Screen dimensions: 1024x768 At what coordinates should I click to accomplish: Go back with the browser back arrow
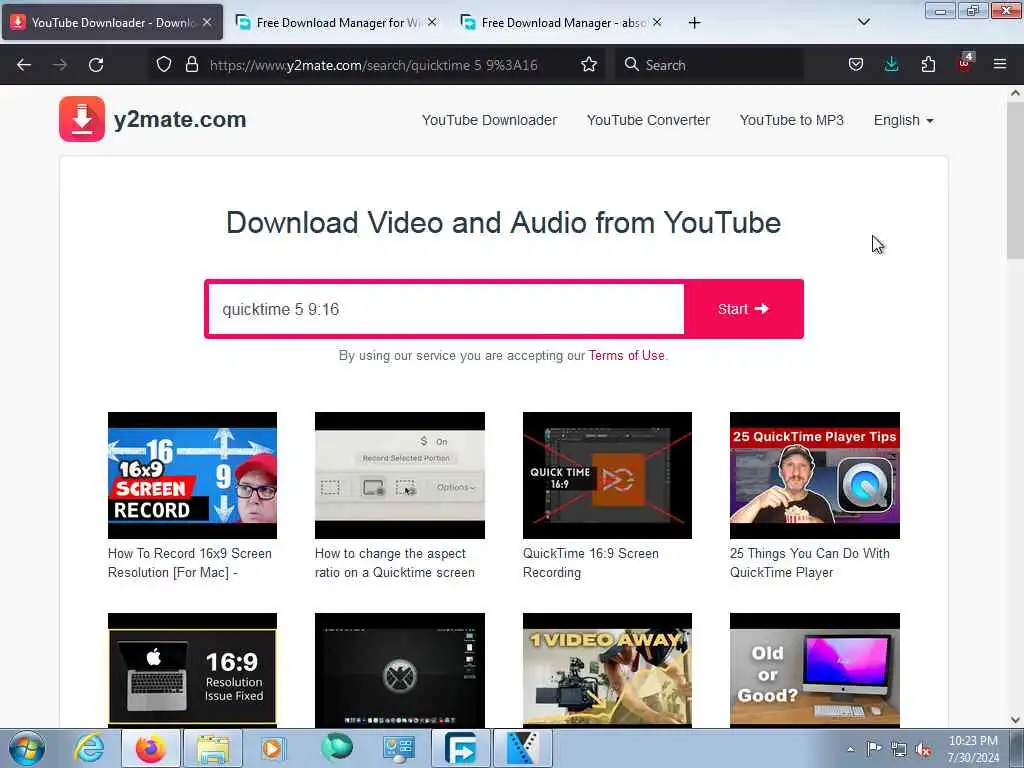coord(24,65)
